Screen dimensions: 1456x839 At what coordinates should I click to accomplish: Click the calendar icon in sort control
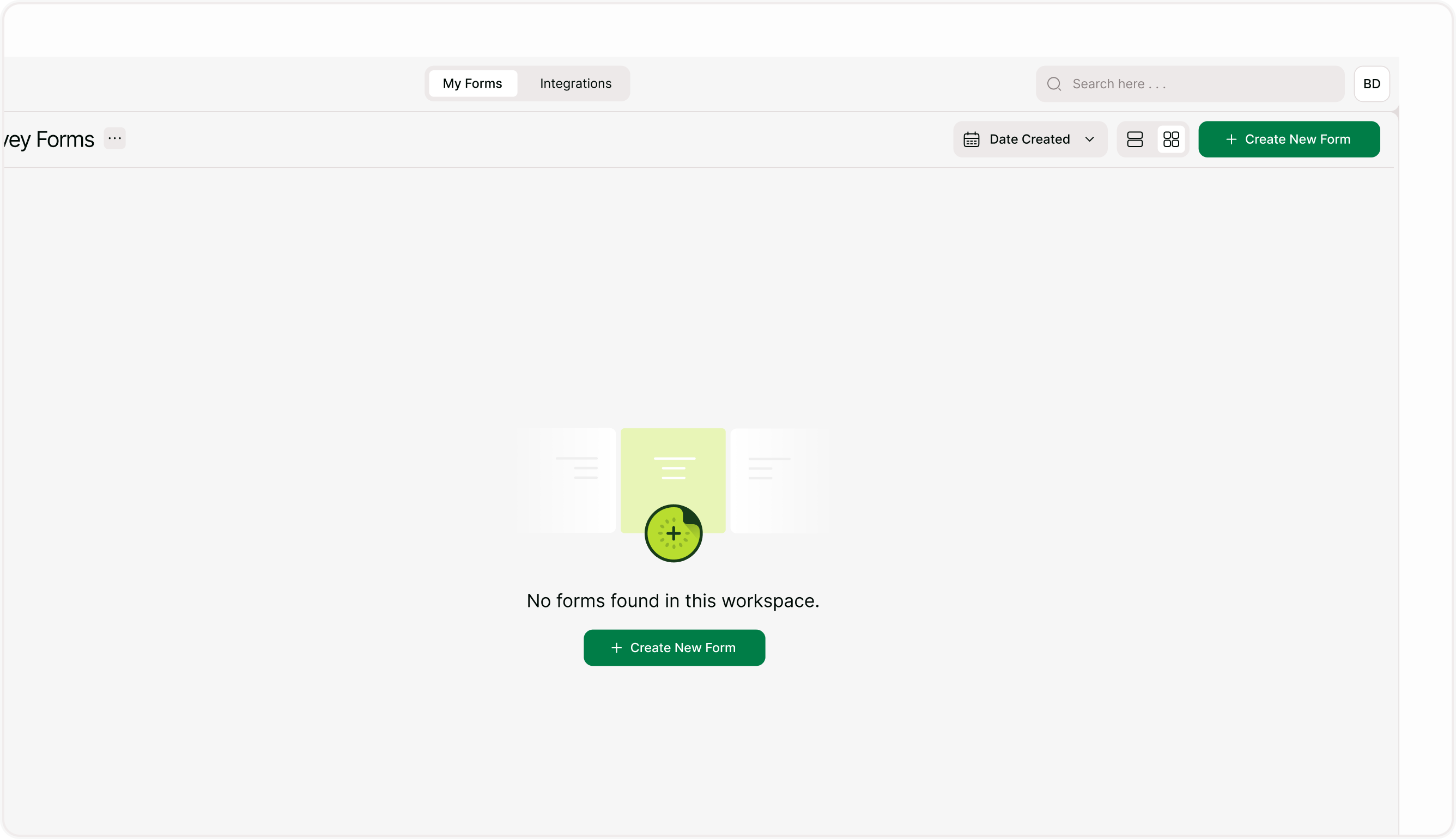971,139
